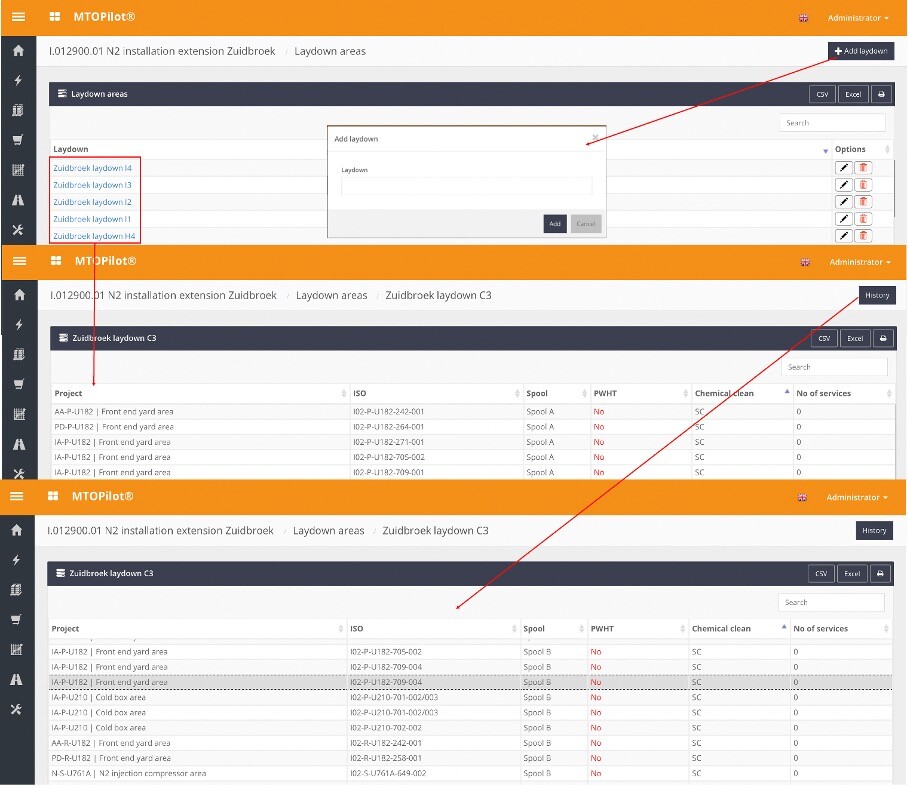Export the Laydown areas table as CSV

822,94
